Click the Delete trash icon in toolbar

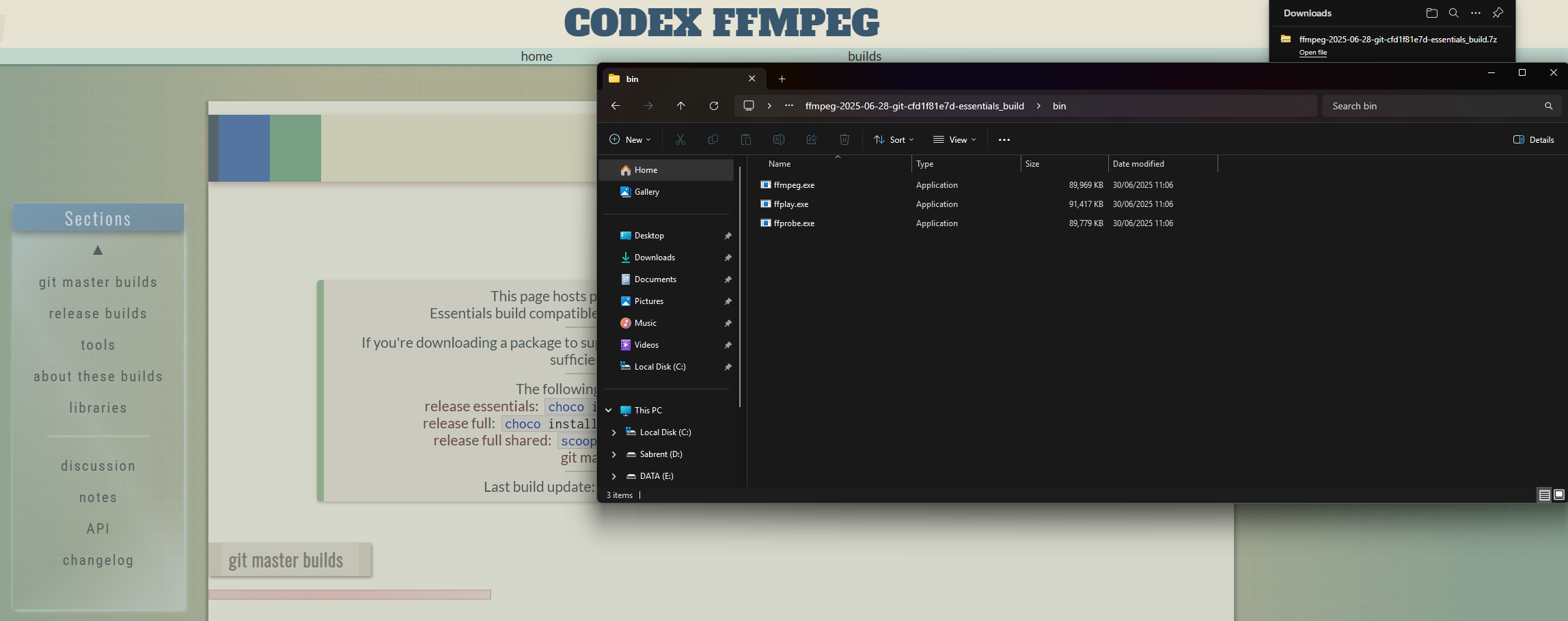click(x=844, y=139)
